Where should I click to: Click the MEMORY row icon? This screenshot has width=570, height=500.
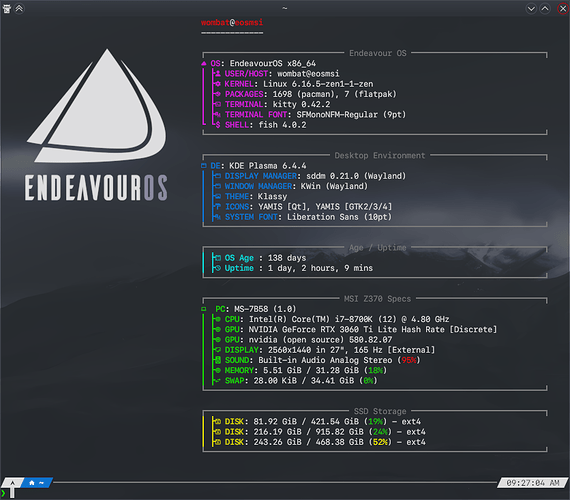pos(218,370)
